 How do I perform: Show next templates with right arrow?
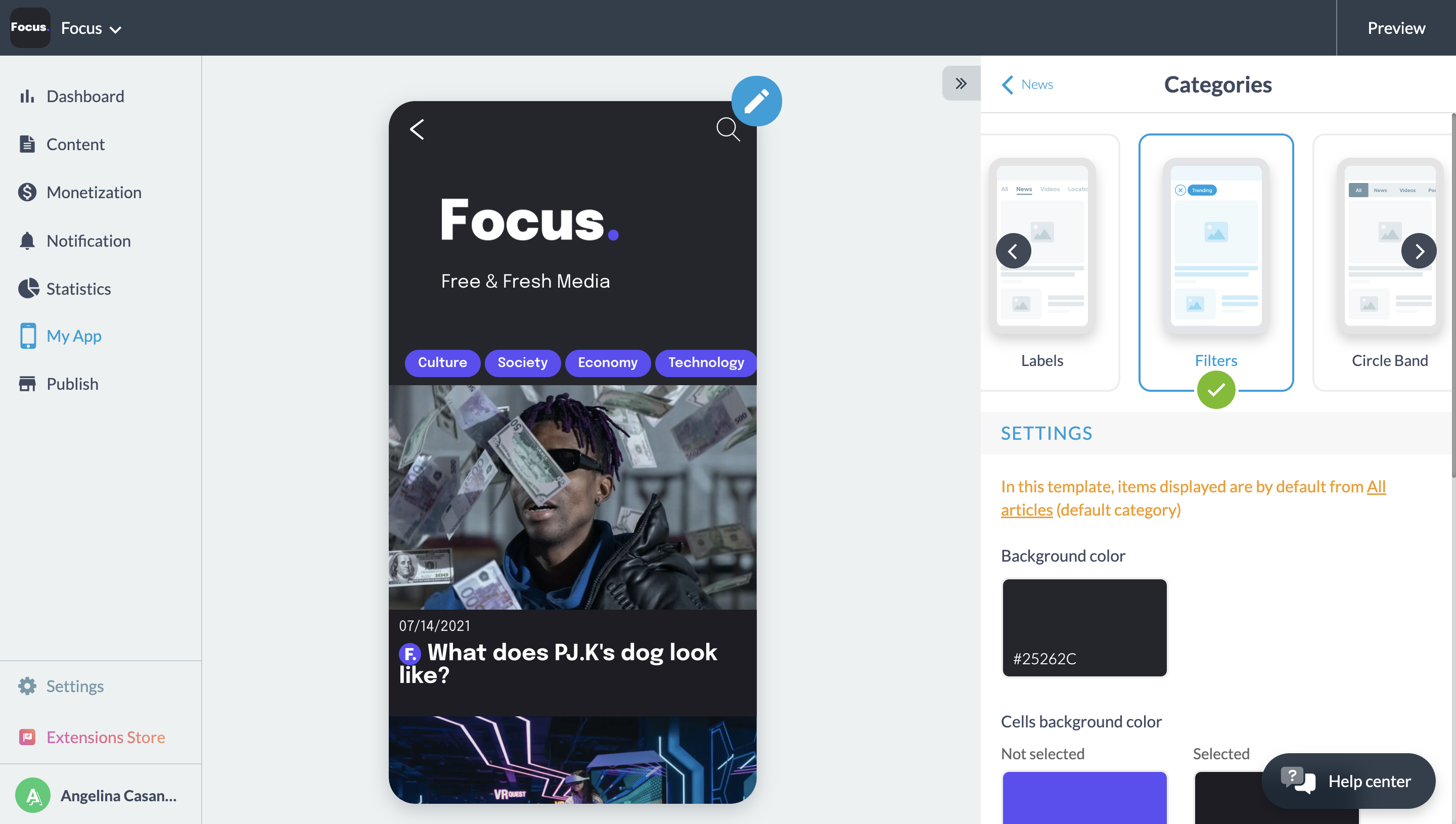pyautogui.click(x=1418, y=251)
